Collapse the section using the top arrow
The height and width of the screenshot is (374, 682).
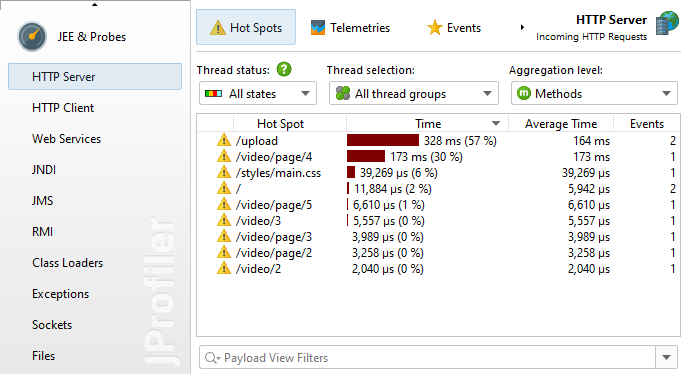94,5
